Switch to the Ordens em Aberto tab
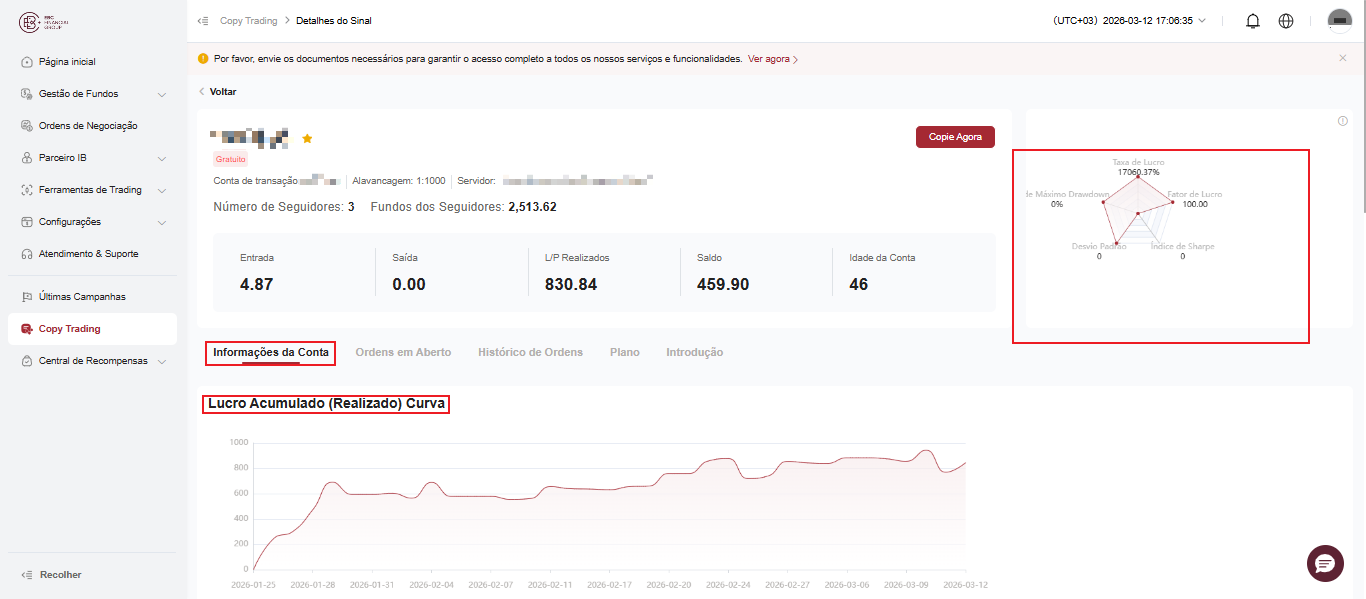1366x599 pixels. 403,352
